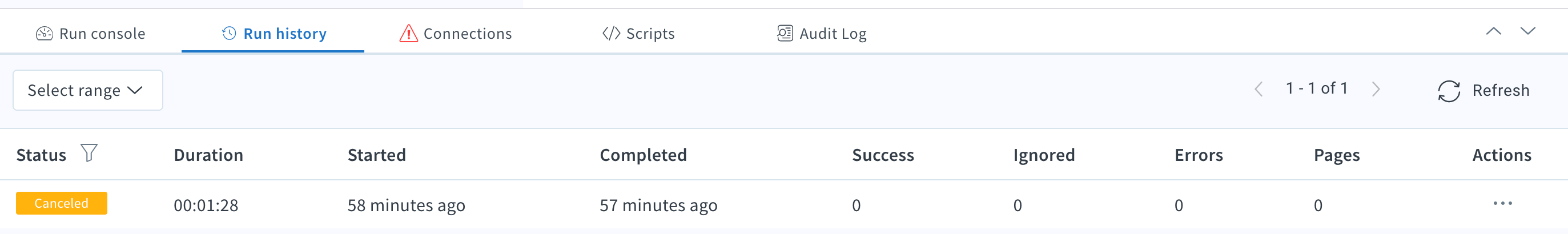Click the Run history clock icon
The height and width of the screenshot is (234, 1568).
(229, 34)
